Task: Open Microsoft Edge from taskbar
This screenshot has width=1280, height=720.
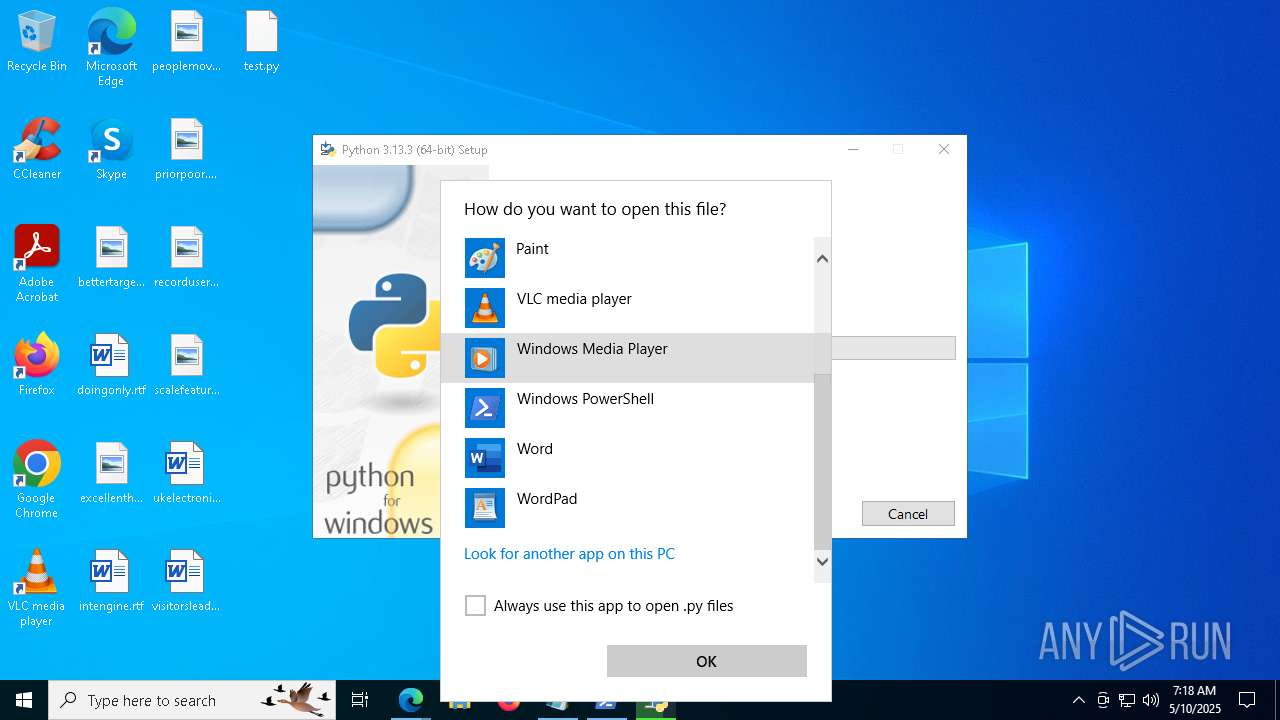Action: (x=411, y=700)
